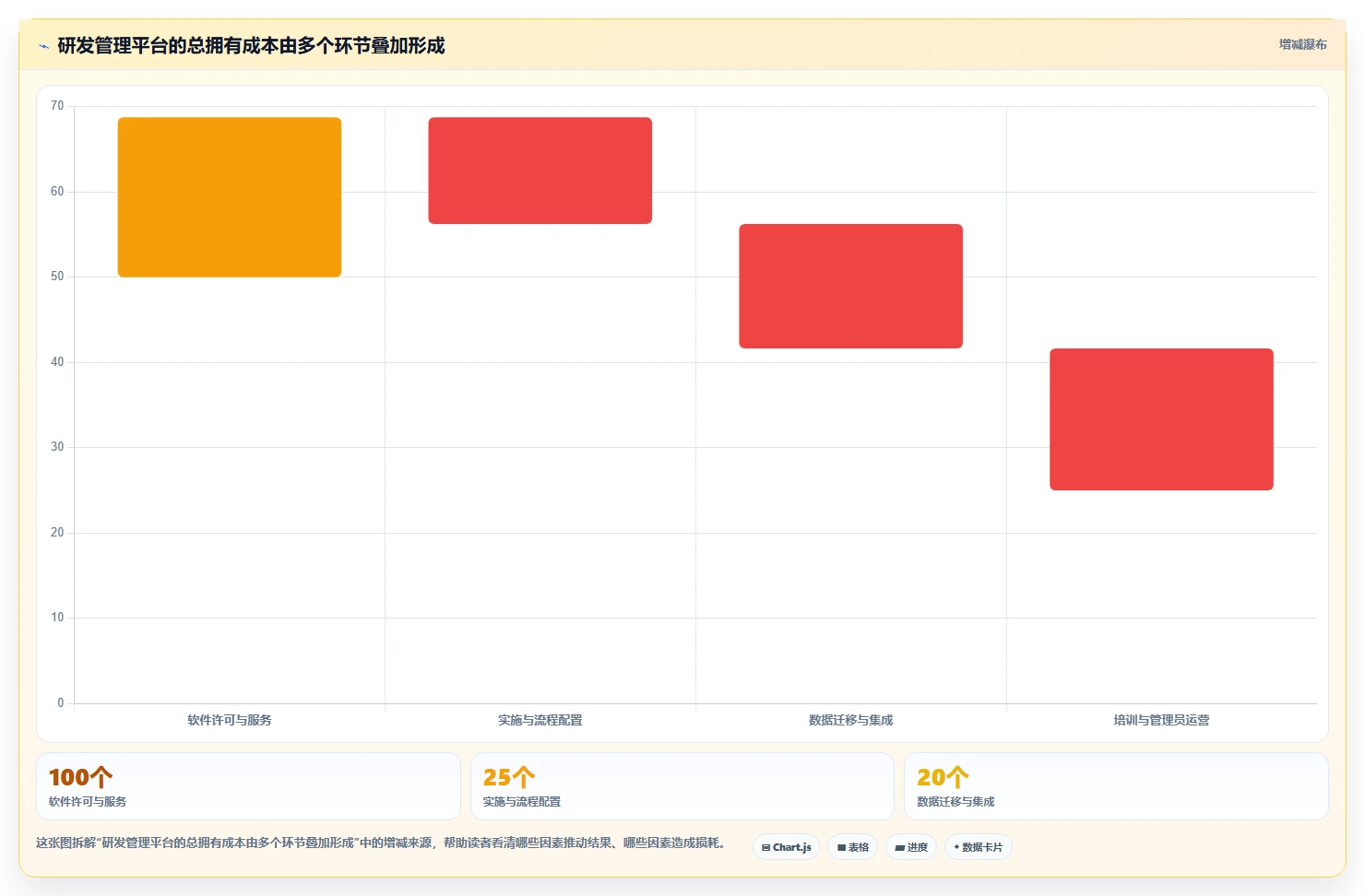
Task: Click the y-axis value 10
Action: pos(57,618)
